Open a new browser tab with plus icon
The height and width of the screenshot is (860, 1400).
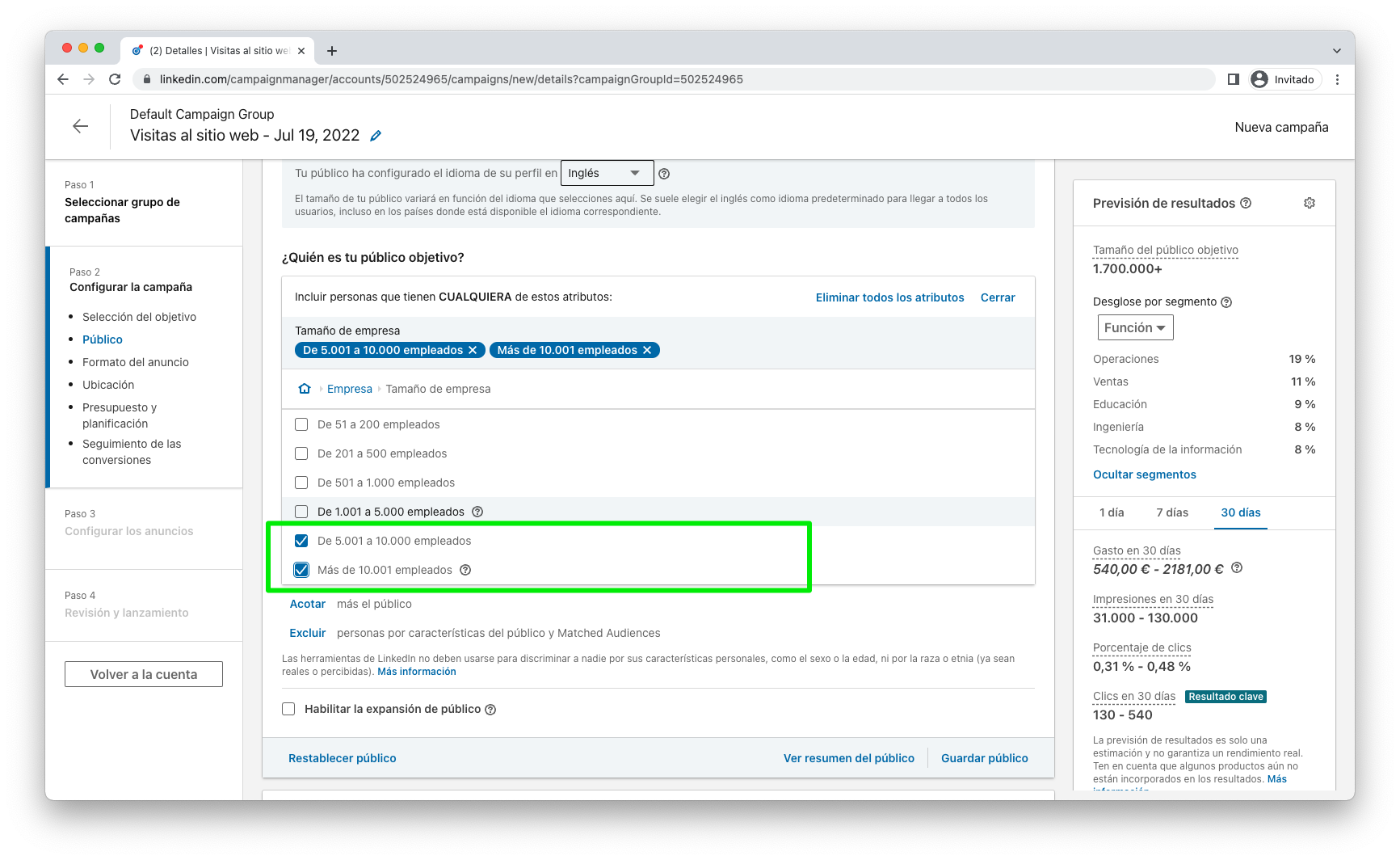pos(332,51)
